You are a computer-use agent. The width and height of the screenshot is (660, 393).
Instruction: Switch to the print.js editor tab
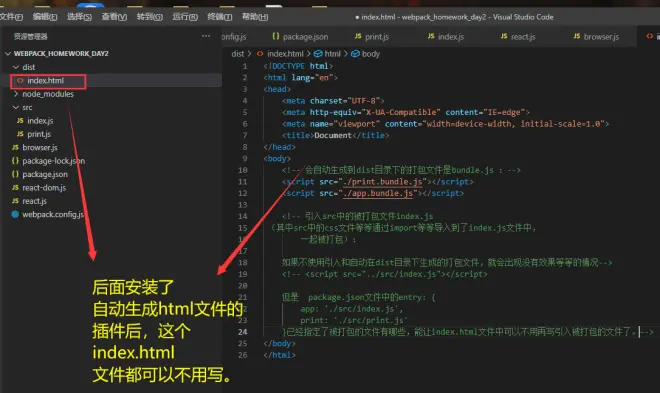pos(372,37)
